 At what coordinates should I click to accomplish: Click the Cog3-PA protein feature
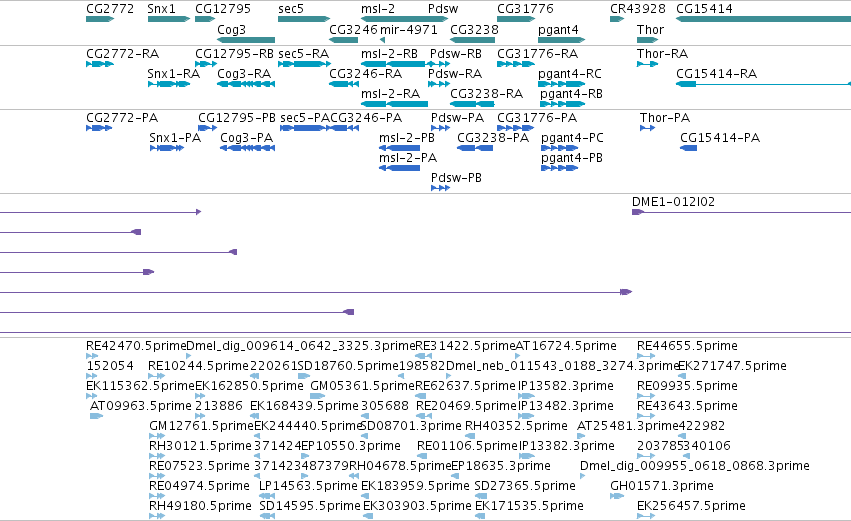247,148
